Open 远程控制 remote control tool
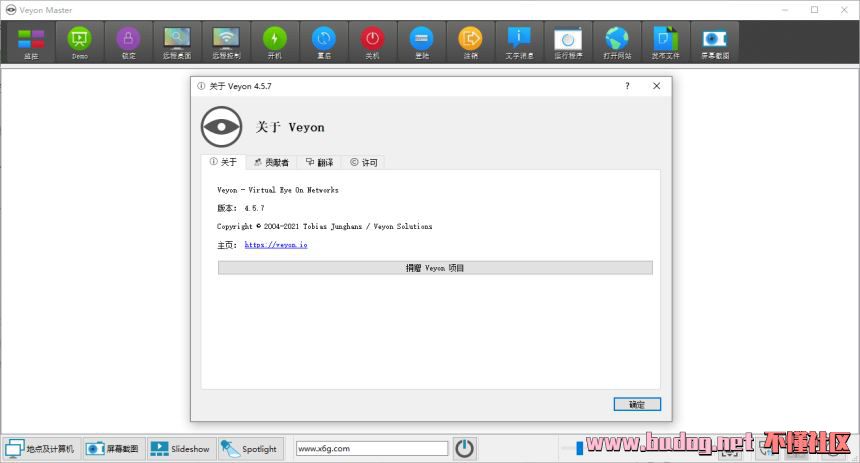 click(226, 43)
